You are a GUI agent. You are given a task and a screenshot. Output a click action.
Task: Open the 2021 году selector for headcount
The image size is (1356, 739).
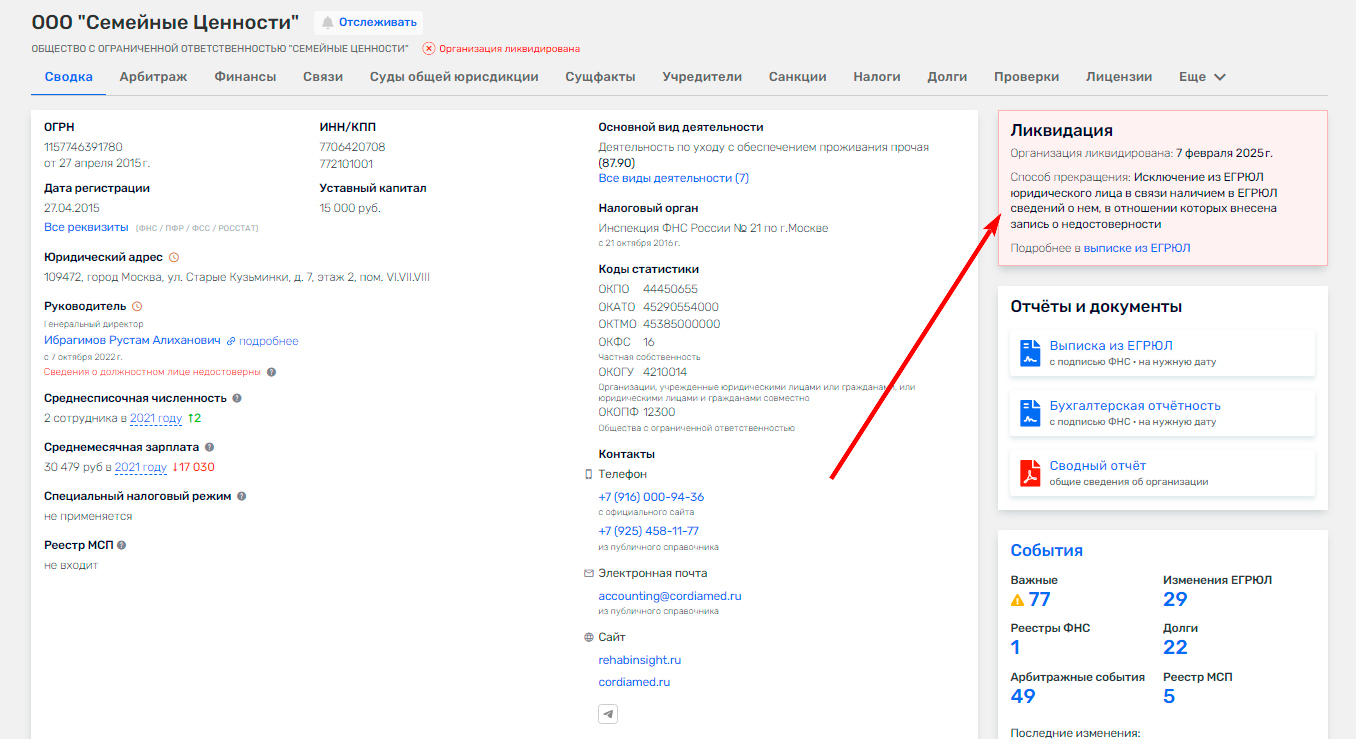156,418
